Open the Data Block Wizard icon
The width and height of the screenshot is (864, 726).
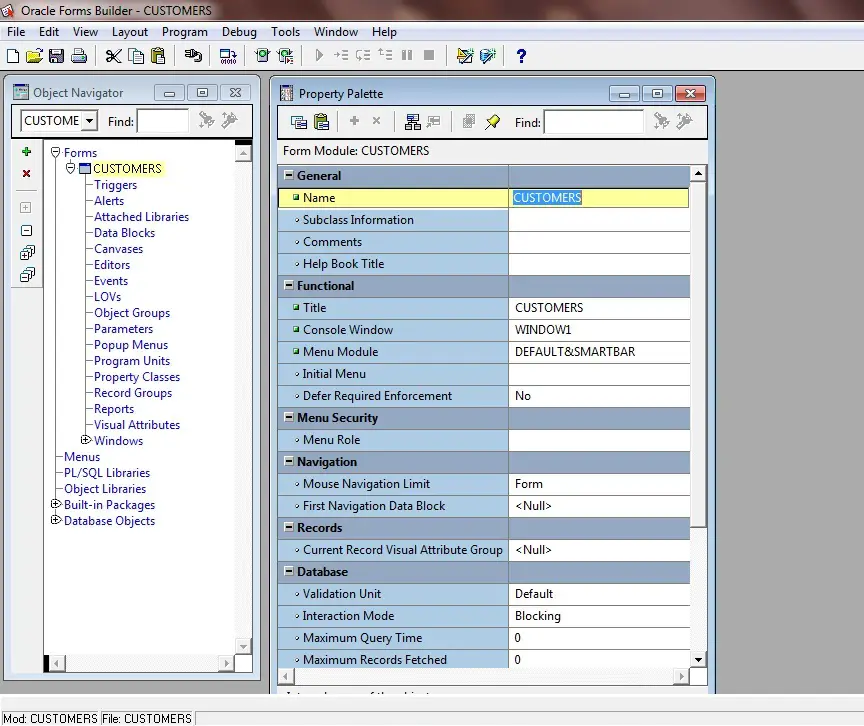465,56
